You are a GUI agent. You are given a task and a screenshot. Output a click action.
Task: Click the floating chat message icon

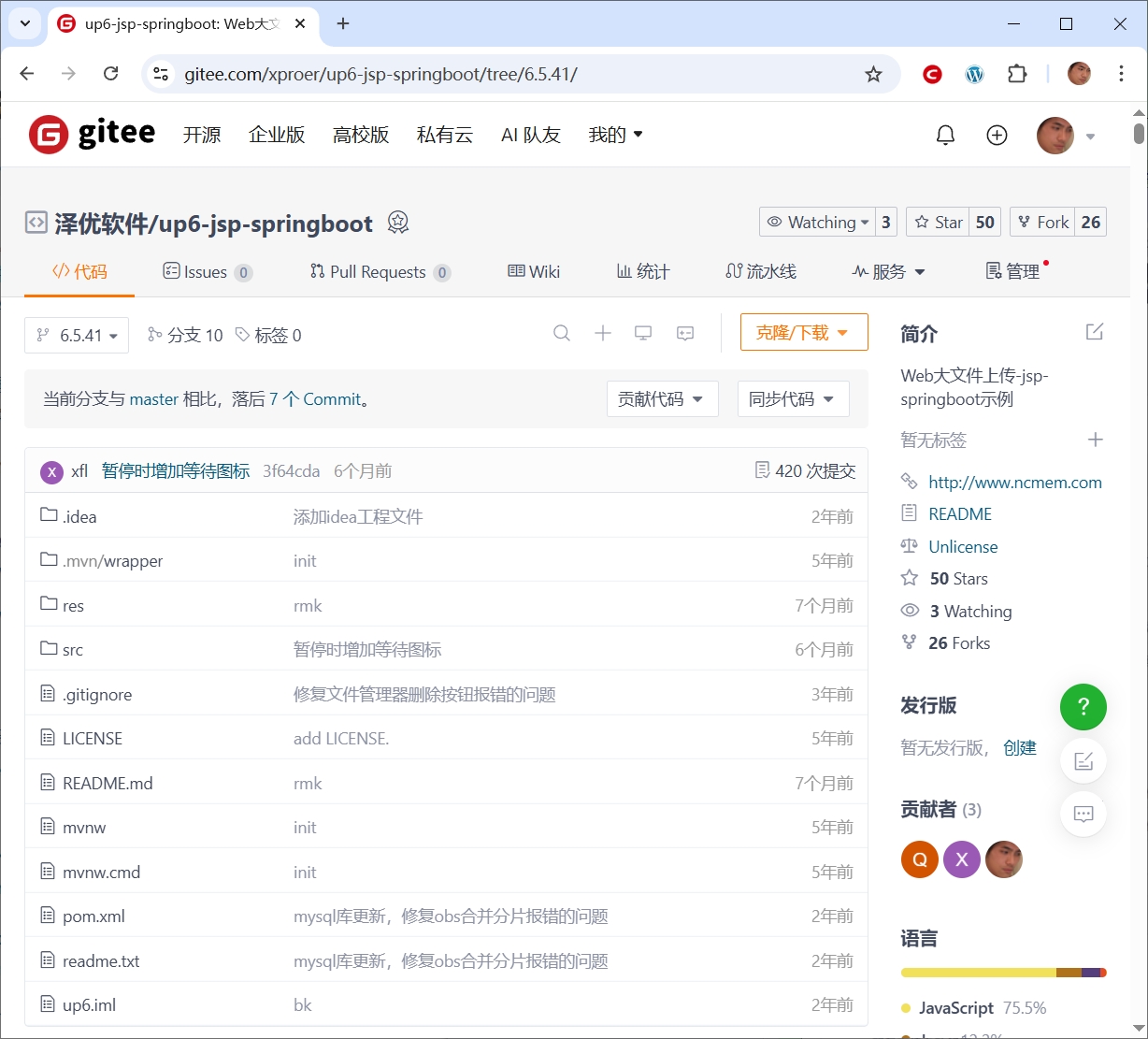coord(1083,814)
